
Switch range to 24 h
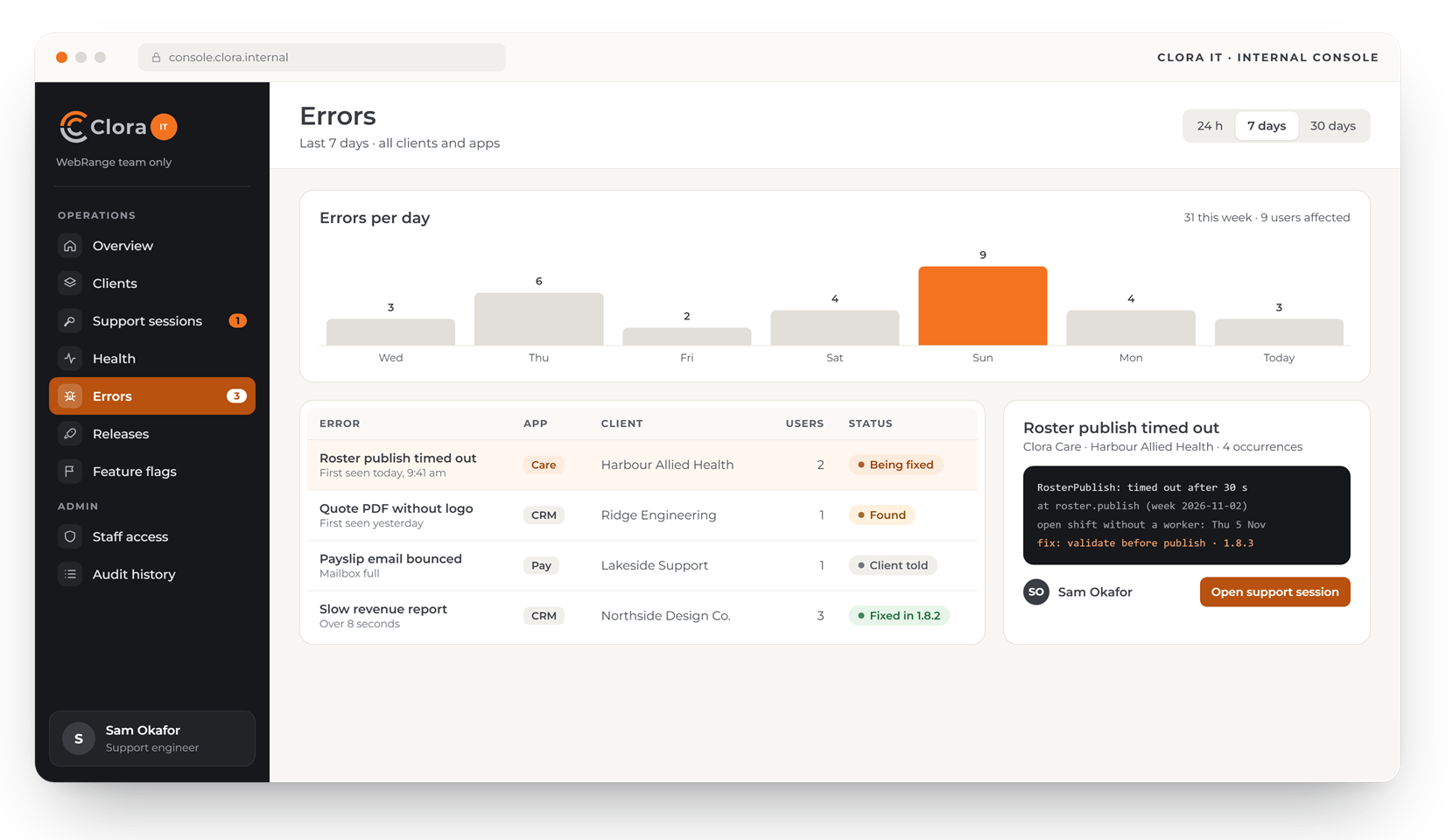pos(1210,126)
